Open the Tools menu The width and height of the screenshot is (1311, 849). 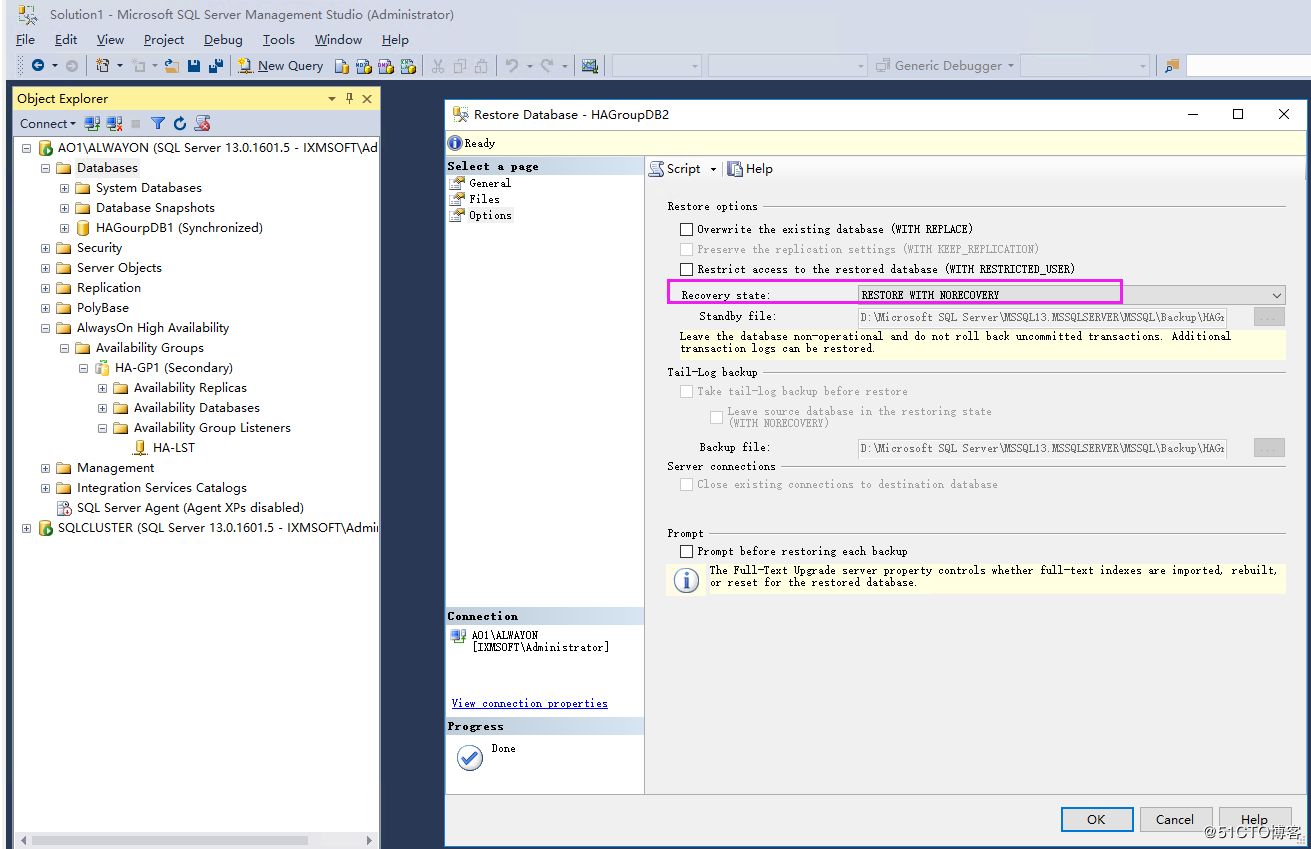pos(277,39)
